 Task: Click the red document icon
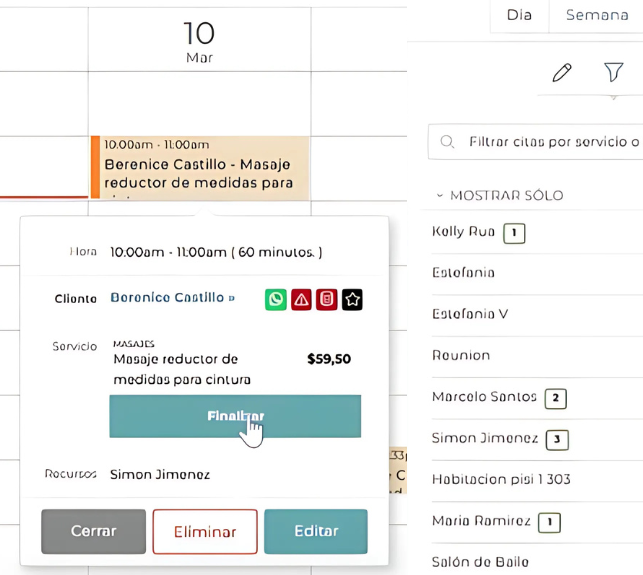click(326, 299)
